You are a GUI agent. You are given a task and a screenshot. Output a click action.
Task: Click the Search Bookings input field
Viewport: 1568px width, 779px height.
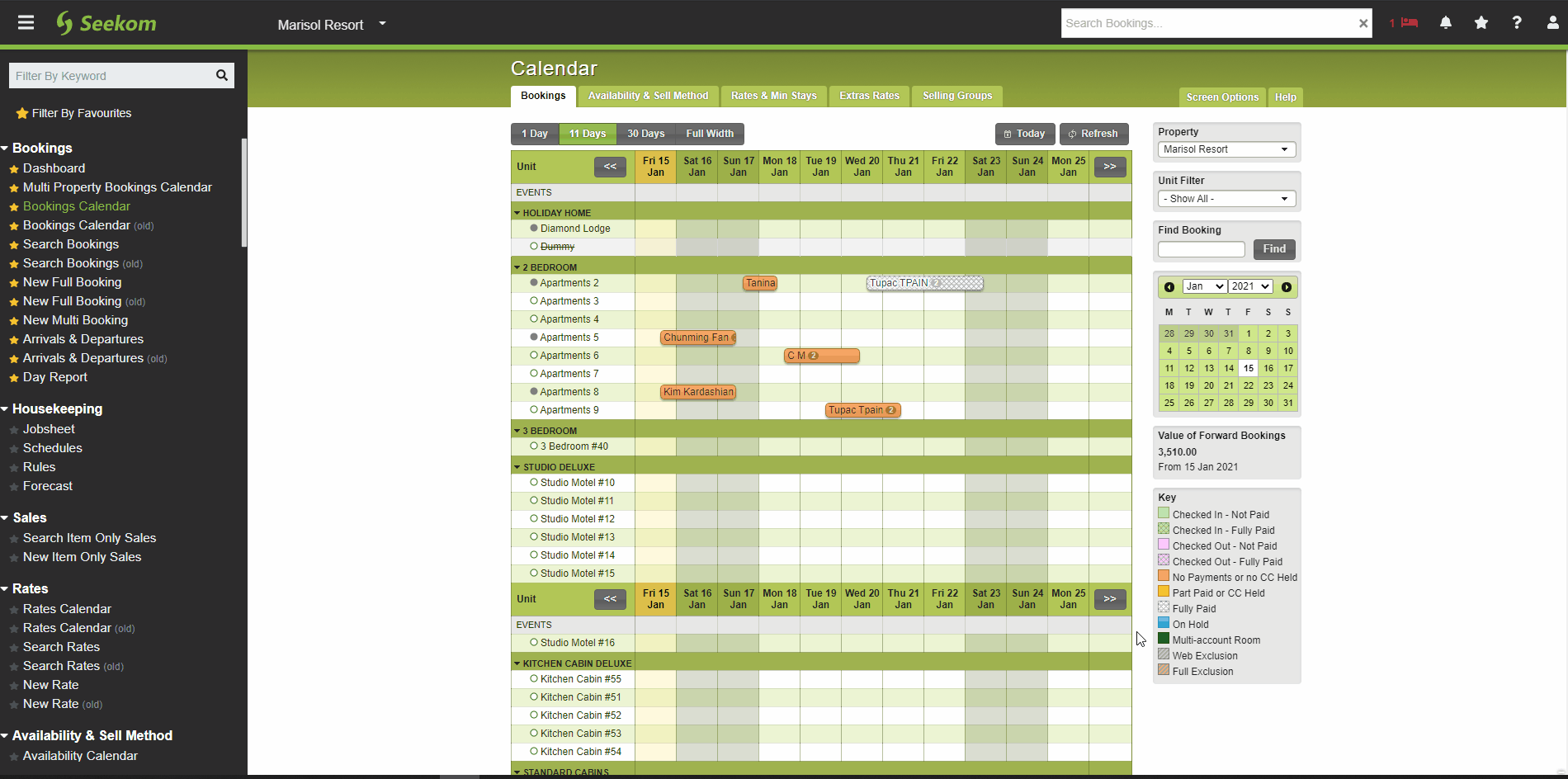click(1207, 23)
